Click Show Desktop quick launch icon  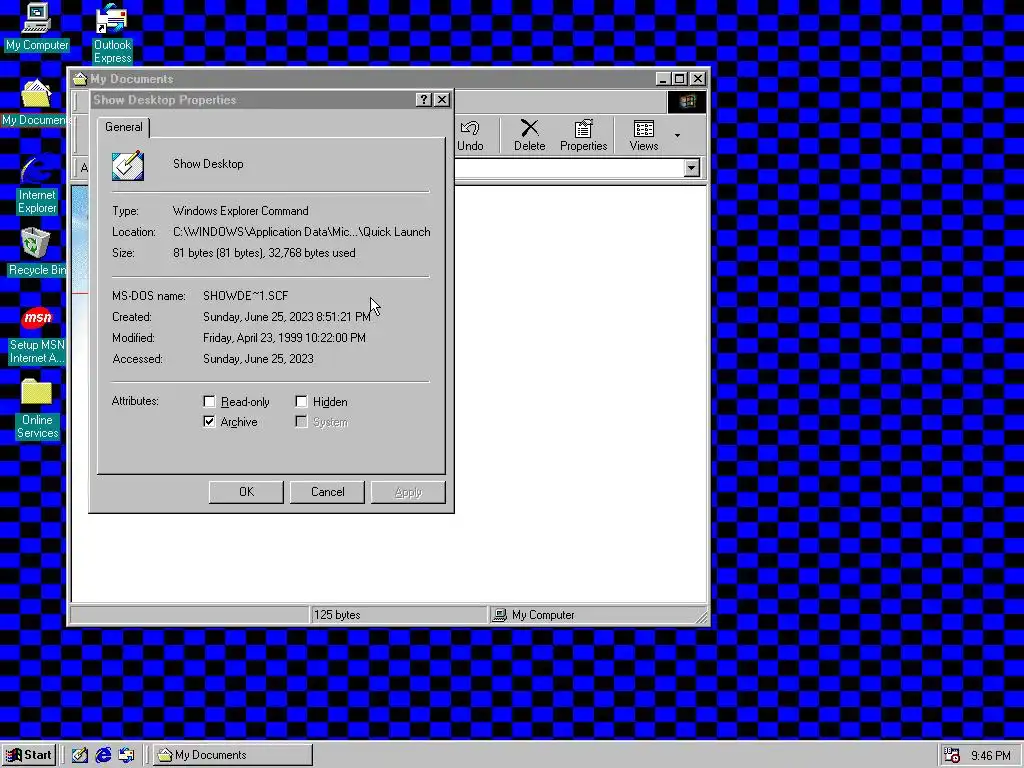80,755
